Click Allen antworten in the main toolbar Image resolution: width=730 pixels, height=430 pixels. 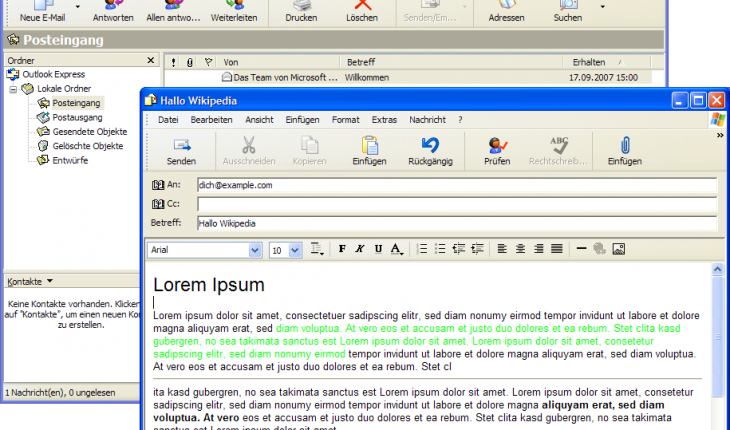click(173, 12)
